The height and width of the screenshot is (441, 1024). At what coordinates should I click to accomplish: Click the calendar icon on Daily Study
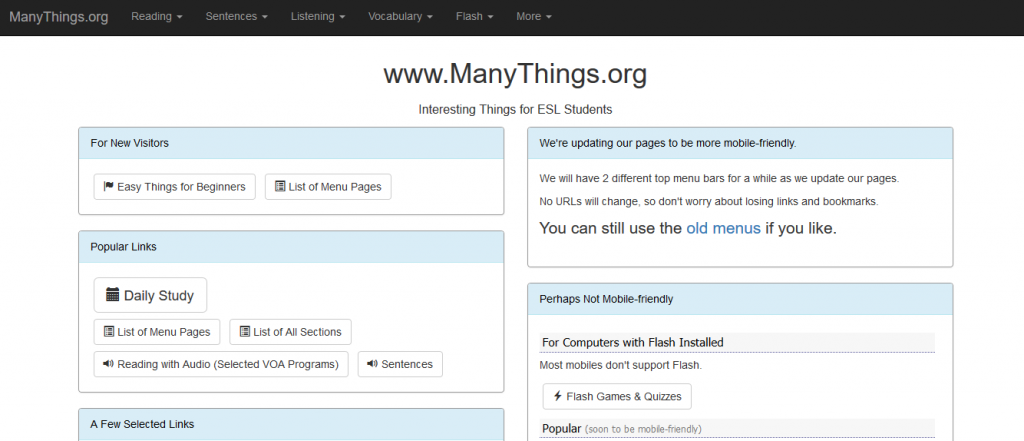(112, 295)
